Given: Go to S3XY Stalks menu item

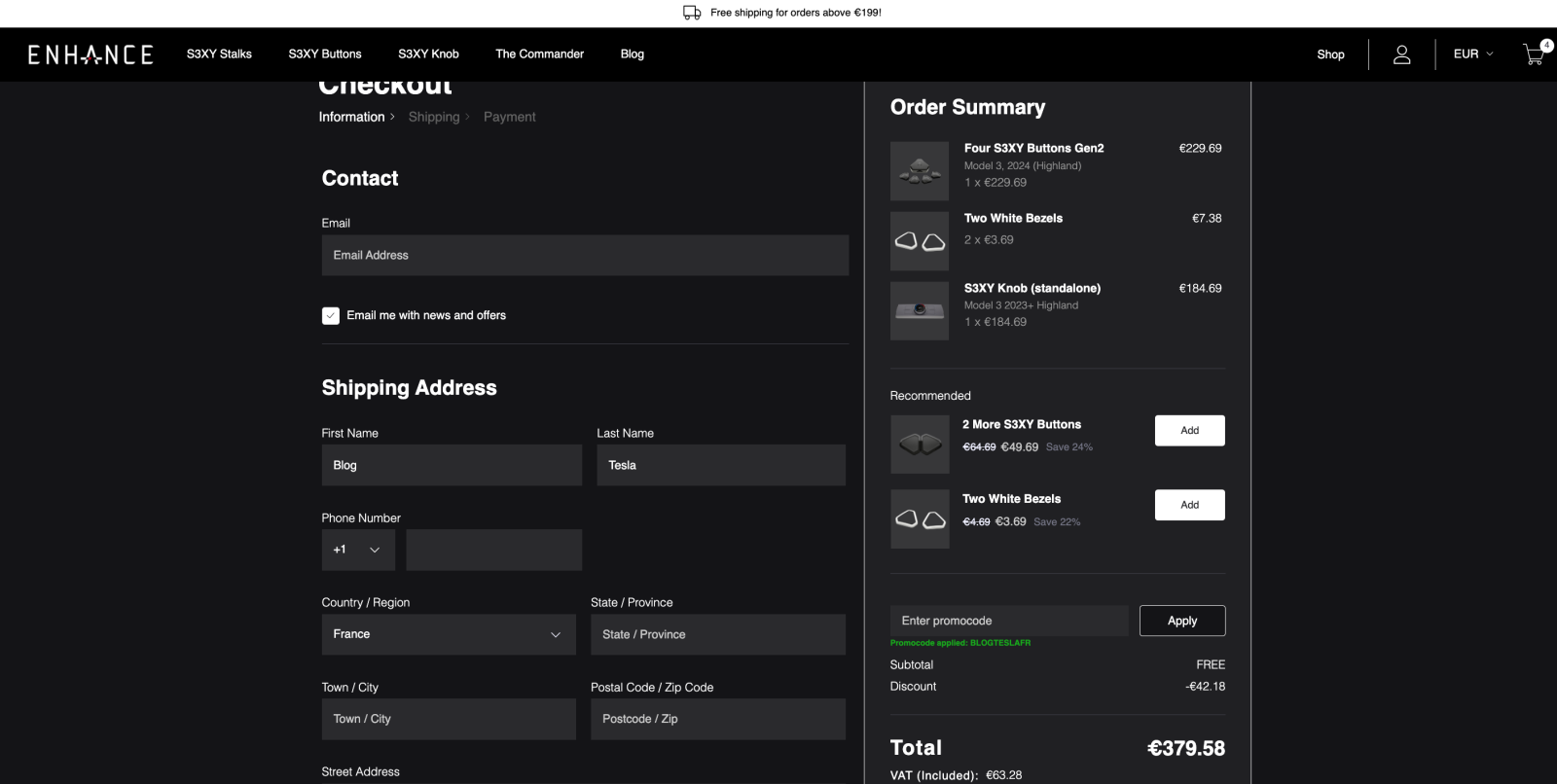Looking at the screenshot, I should [219, 54].
